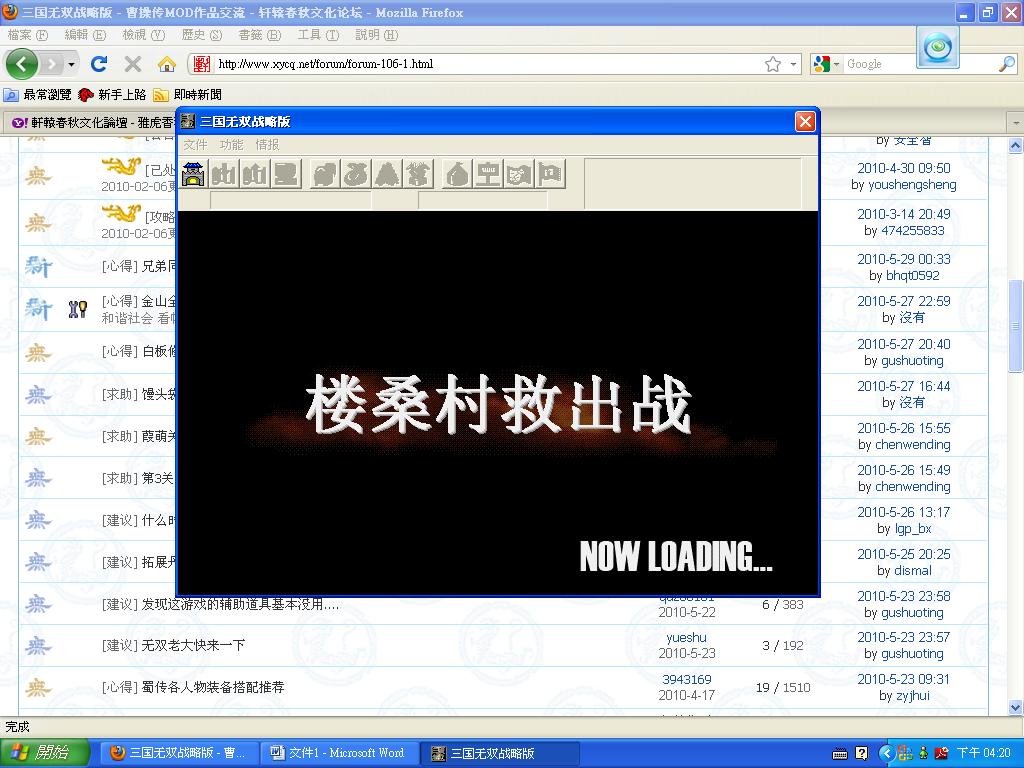Open thread 蜀传各人物装备搭配推荐
This screenshot has height=768, width=1024.
pos(213,687)
